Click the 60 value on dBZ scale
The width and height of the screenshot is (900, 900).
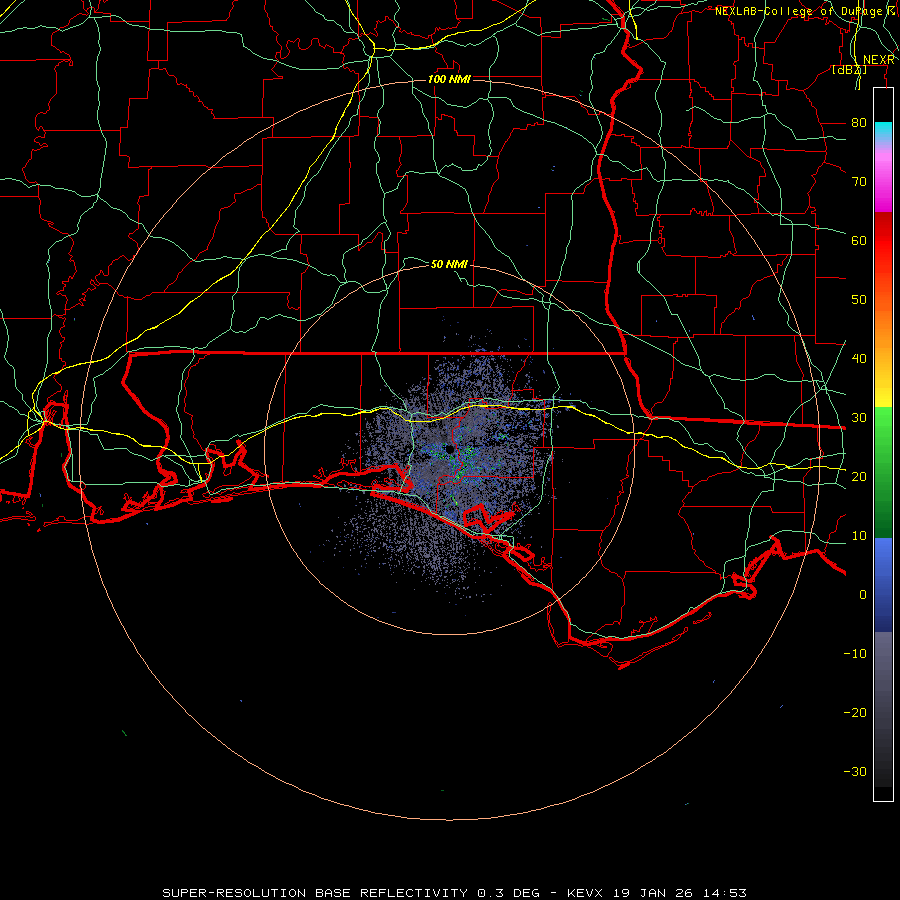click(x=859, y=240)
